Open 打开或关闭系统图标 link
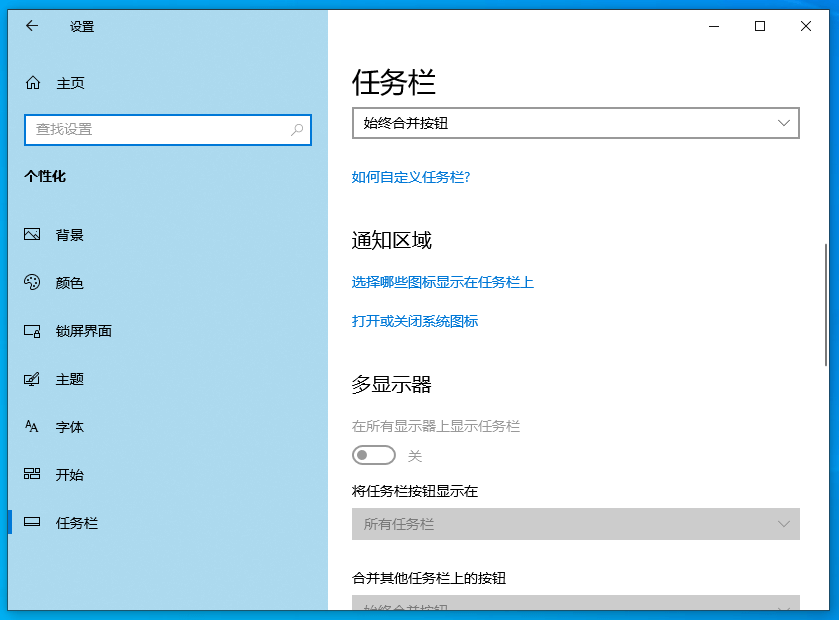839x620 pixels. [x=414, y=321]
